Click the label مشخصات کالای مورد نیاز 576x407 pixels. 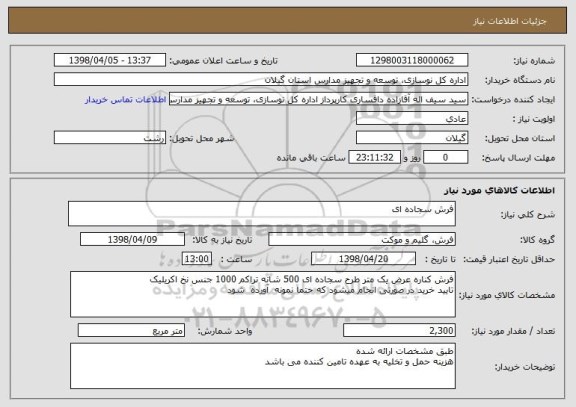pos(507,295)
